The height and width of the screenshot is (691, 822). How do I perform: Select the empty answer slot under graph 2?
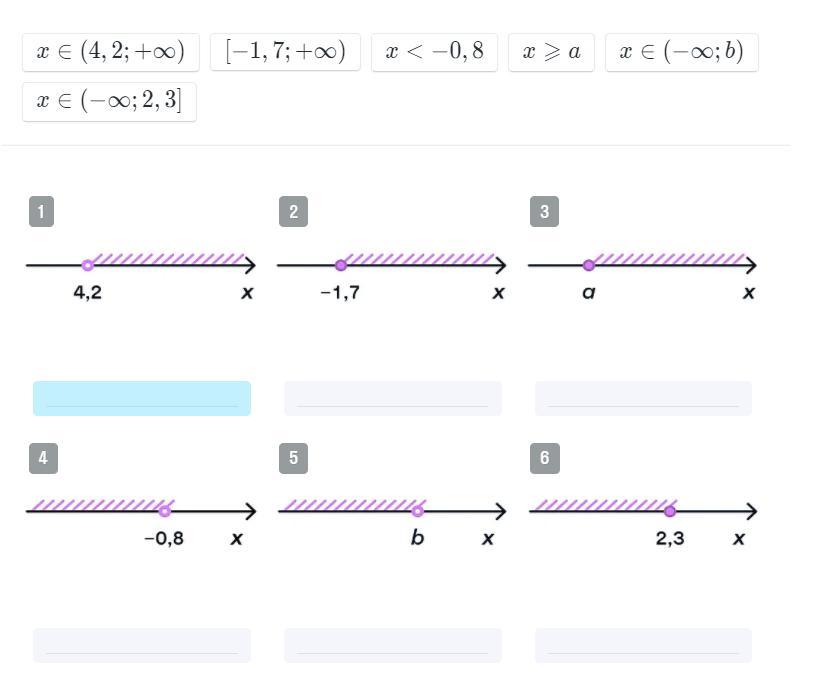pyautogui.click(x=393, y=398)
